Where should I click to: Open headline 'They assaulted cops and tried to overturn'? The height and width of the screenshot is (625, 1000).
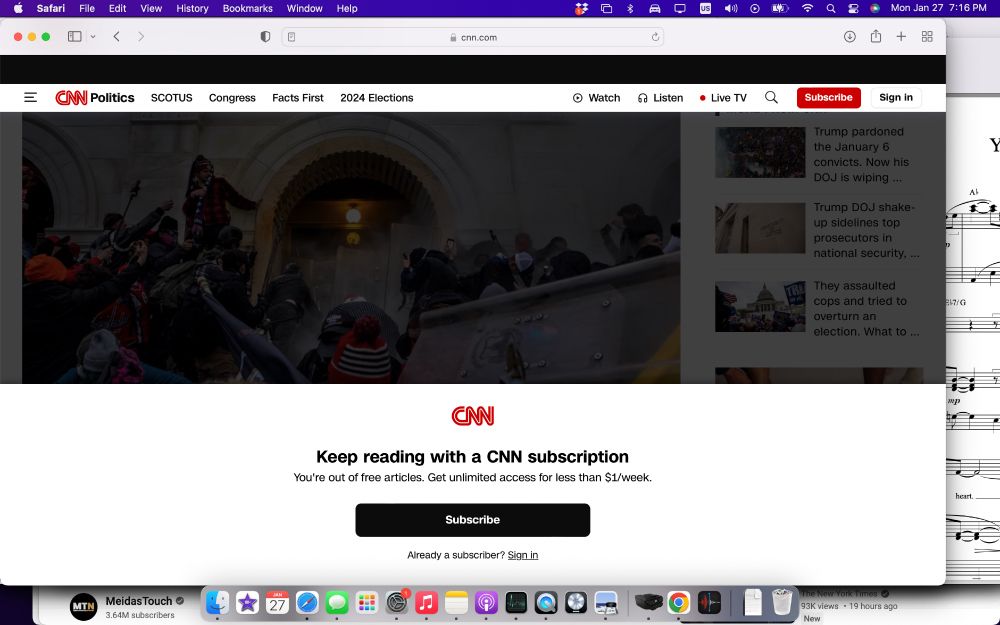click(866, 309)
